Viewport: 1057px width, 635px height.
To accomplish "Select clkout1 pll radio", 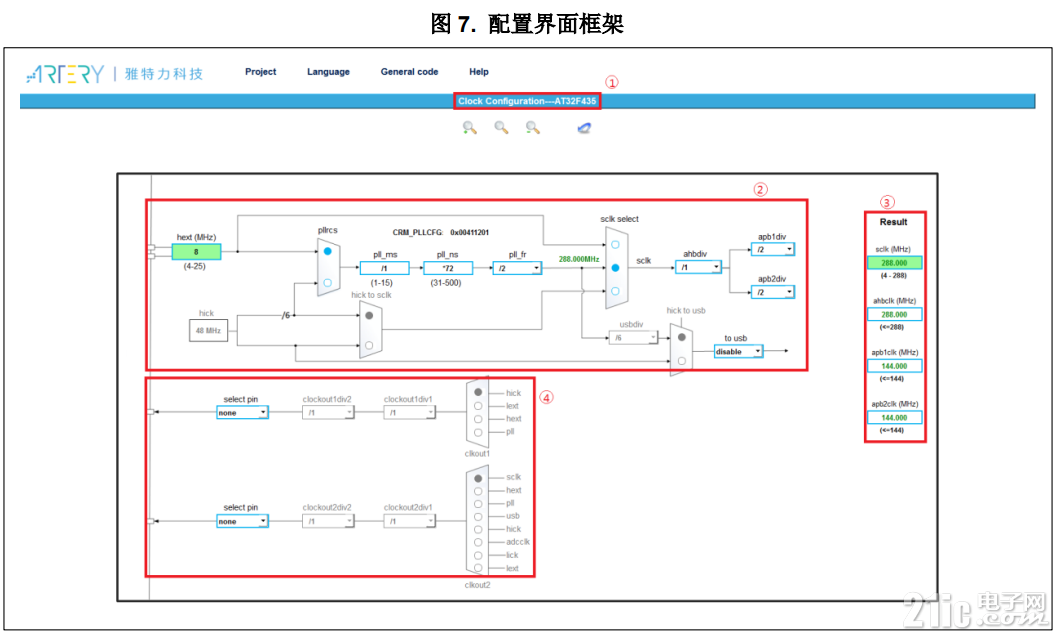I will (478, 432).
